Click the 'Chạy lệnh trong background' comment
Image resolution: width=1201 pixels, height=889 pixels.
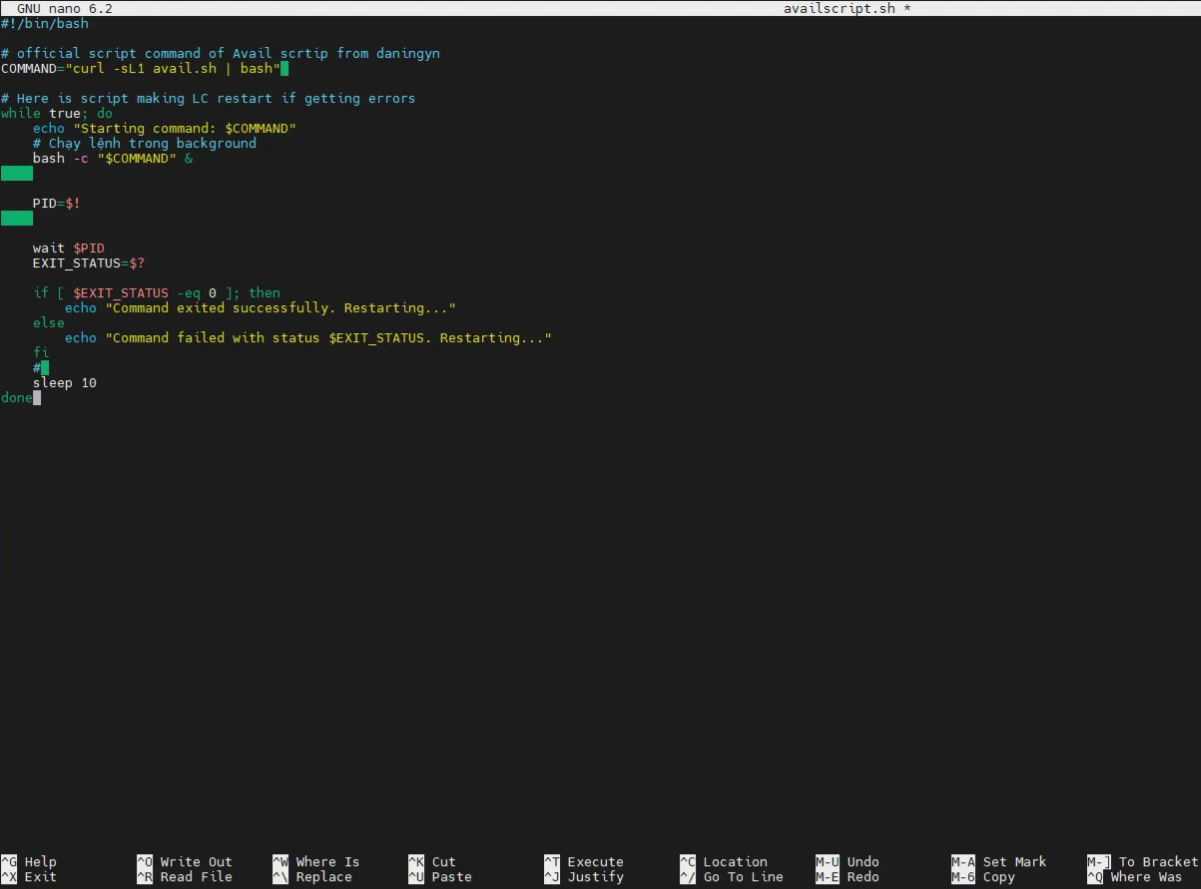coord(145,143)
